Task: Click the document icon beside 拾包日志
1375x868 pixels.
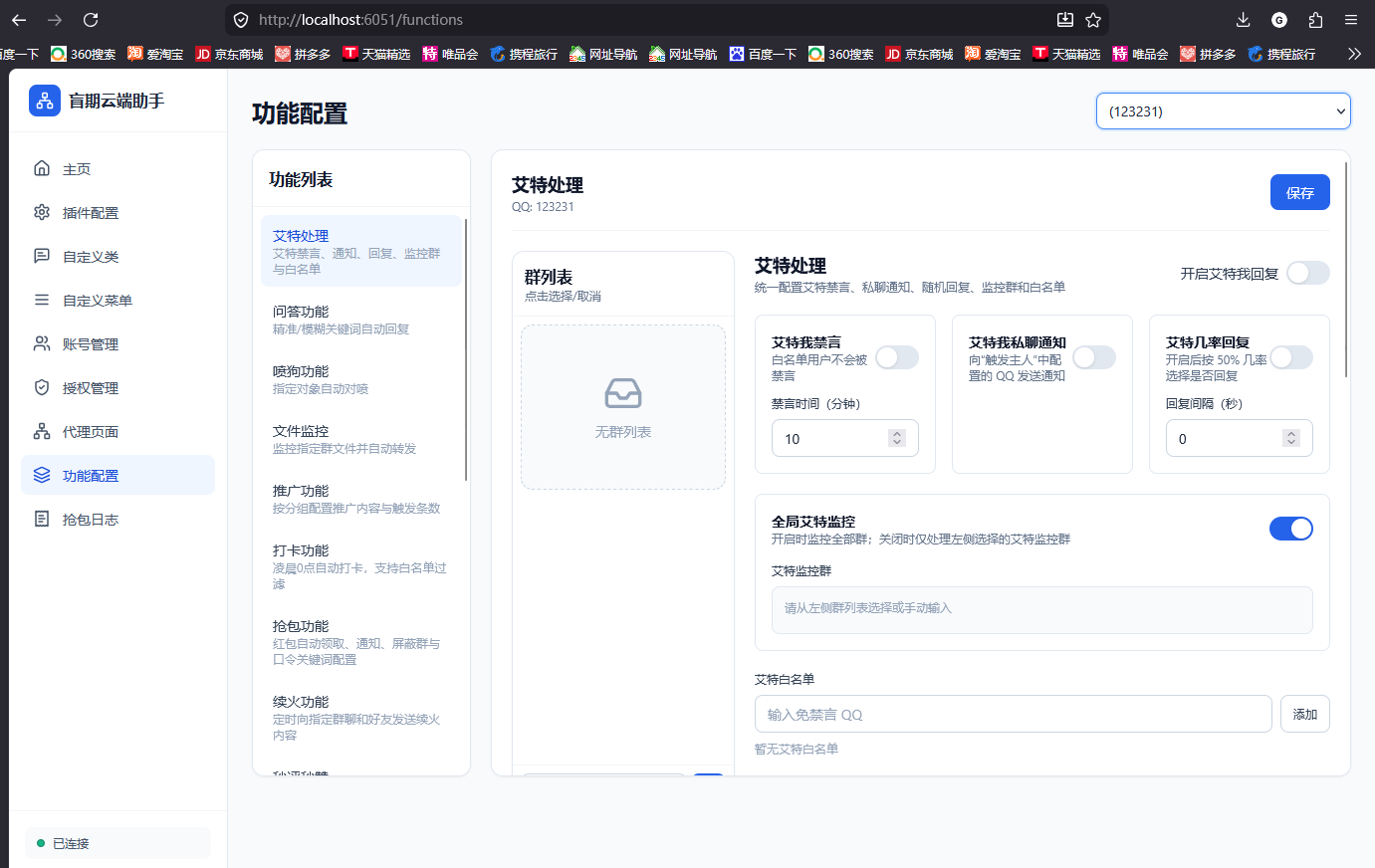Action: [42, 519]
